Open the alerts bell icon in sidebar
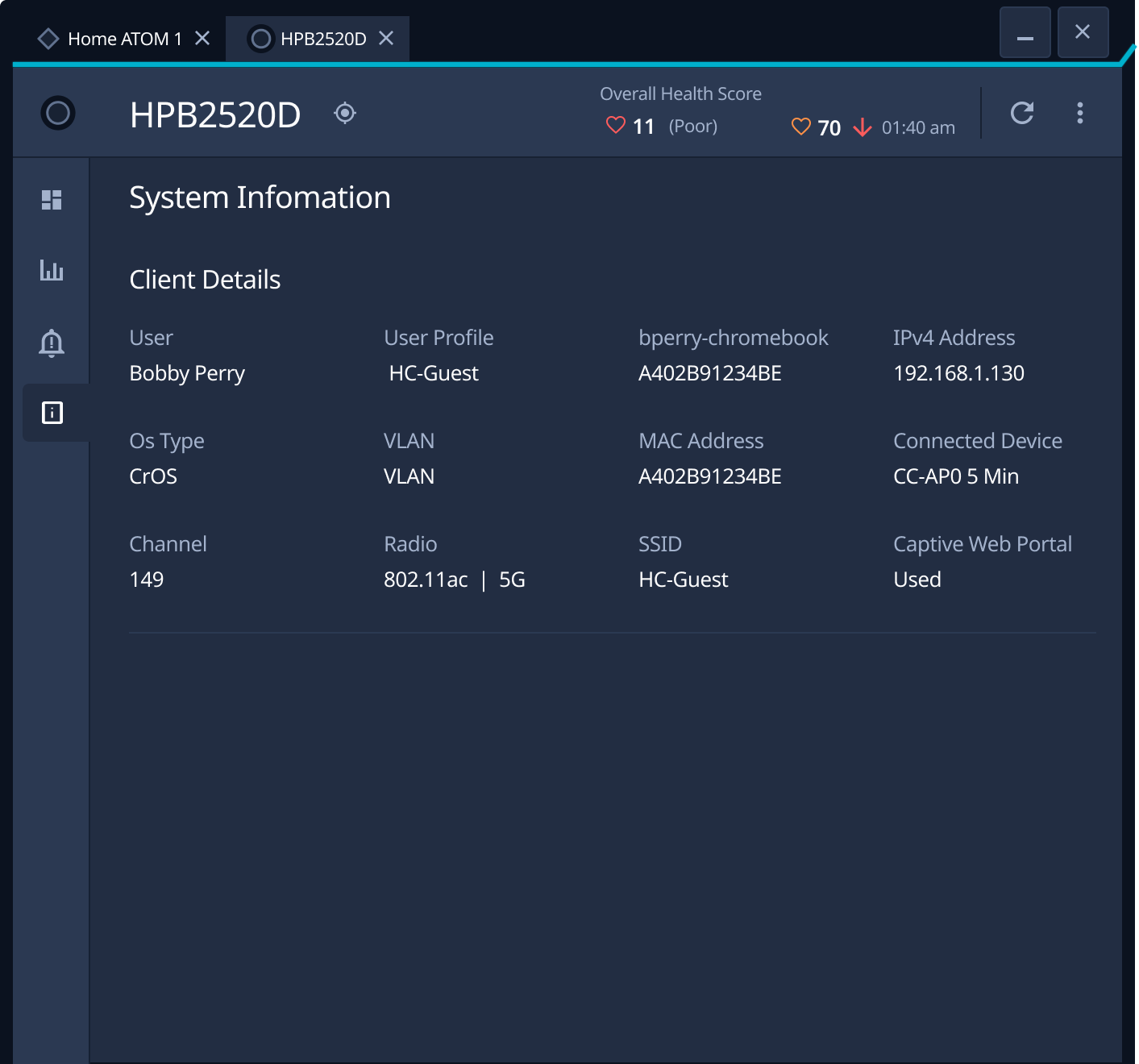 click(x=52, y=343)
